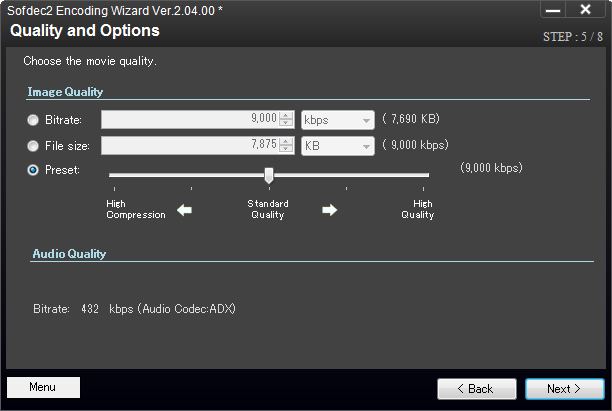Select the Bitrate radio button
The image size is (612, 411).
34,120
